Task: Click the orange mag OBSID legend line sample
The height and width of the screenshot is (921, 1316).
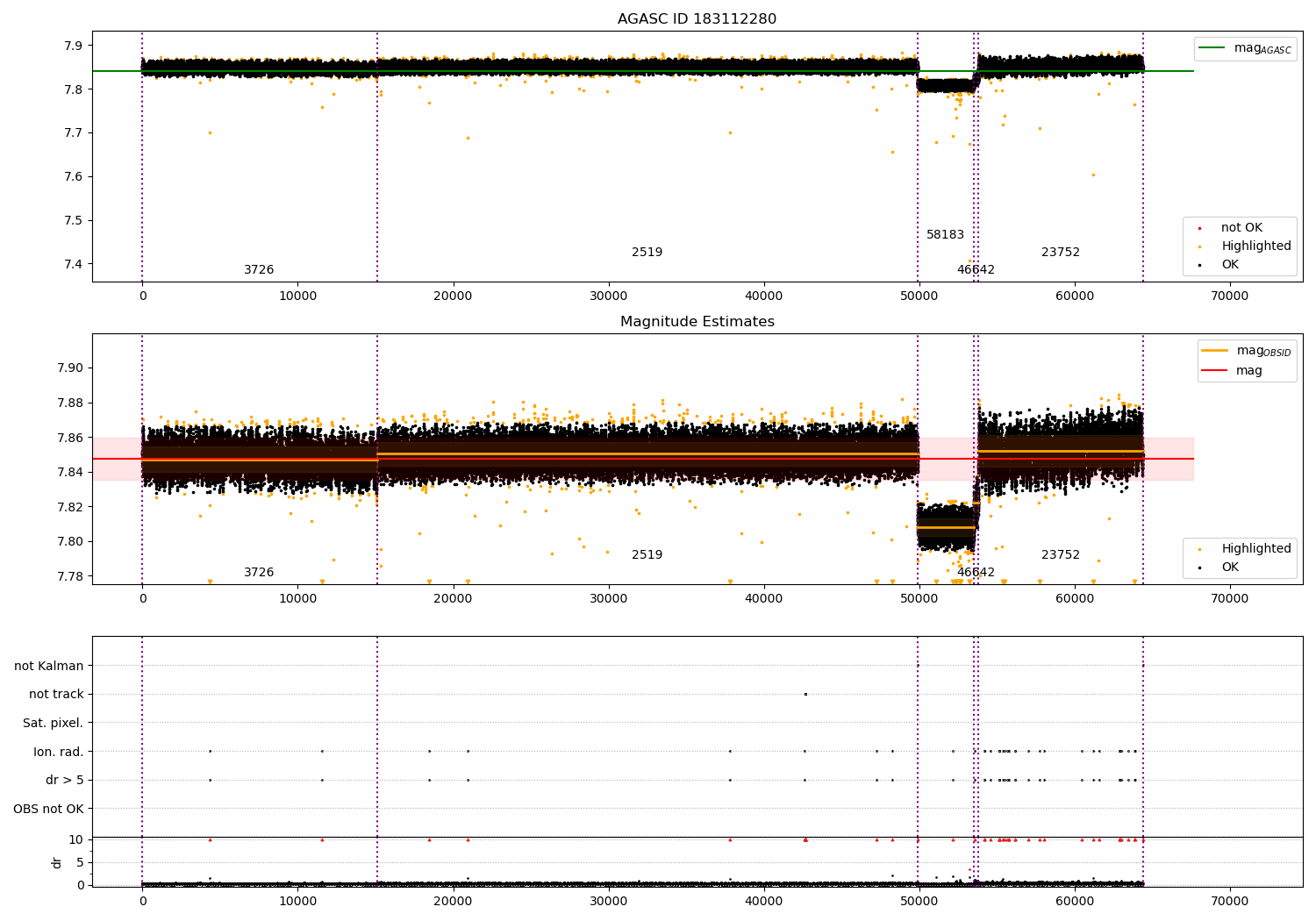Action: [x=1214, y=351]
